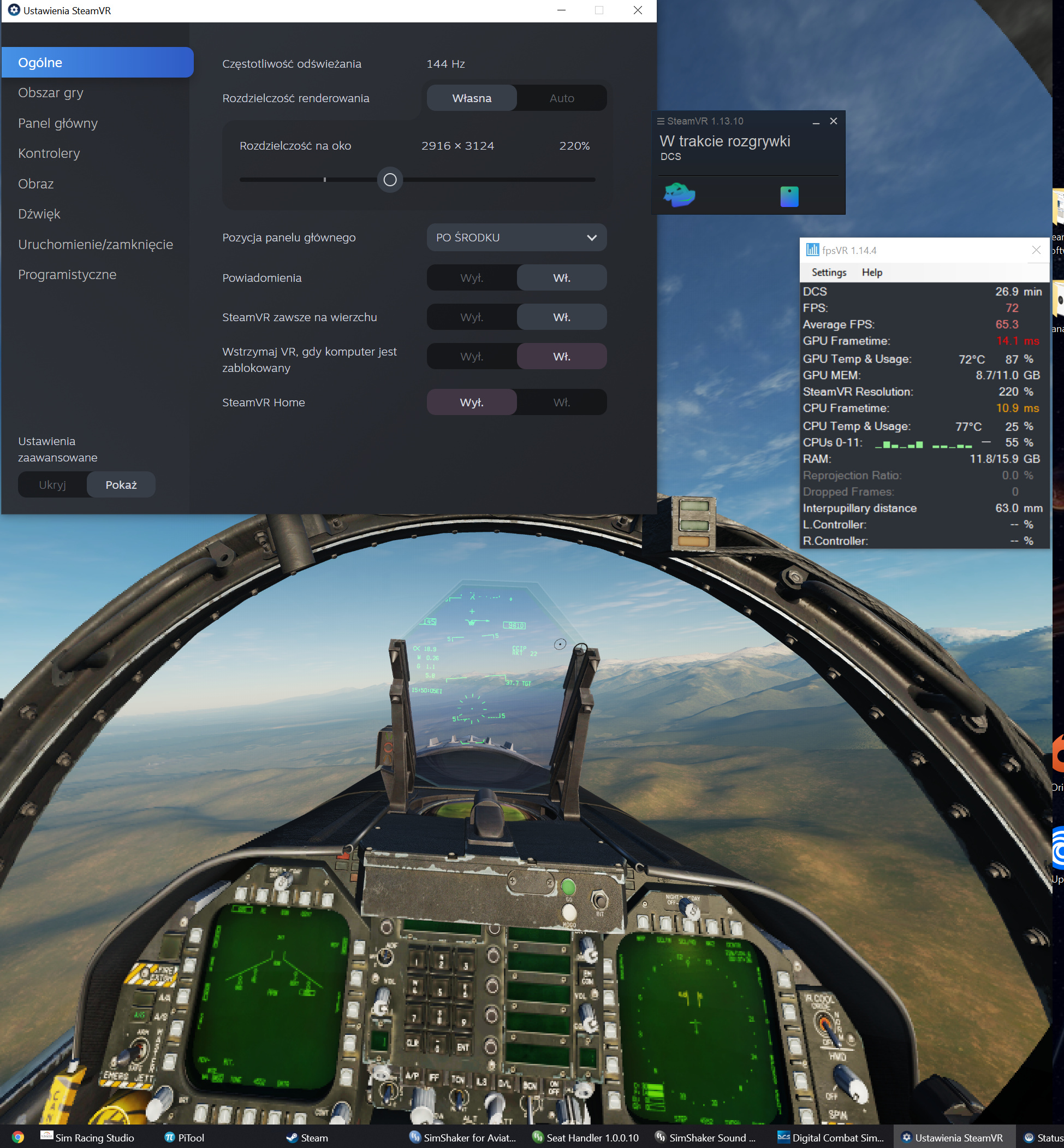Close the small SteamVR status window
Viewport: 1064px width, 1148px height.
pos(833,121)
